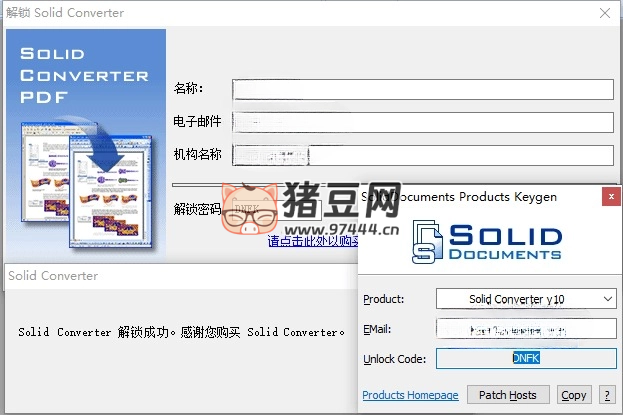Click the 电子邮件 email input field

pos(422,122)
